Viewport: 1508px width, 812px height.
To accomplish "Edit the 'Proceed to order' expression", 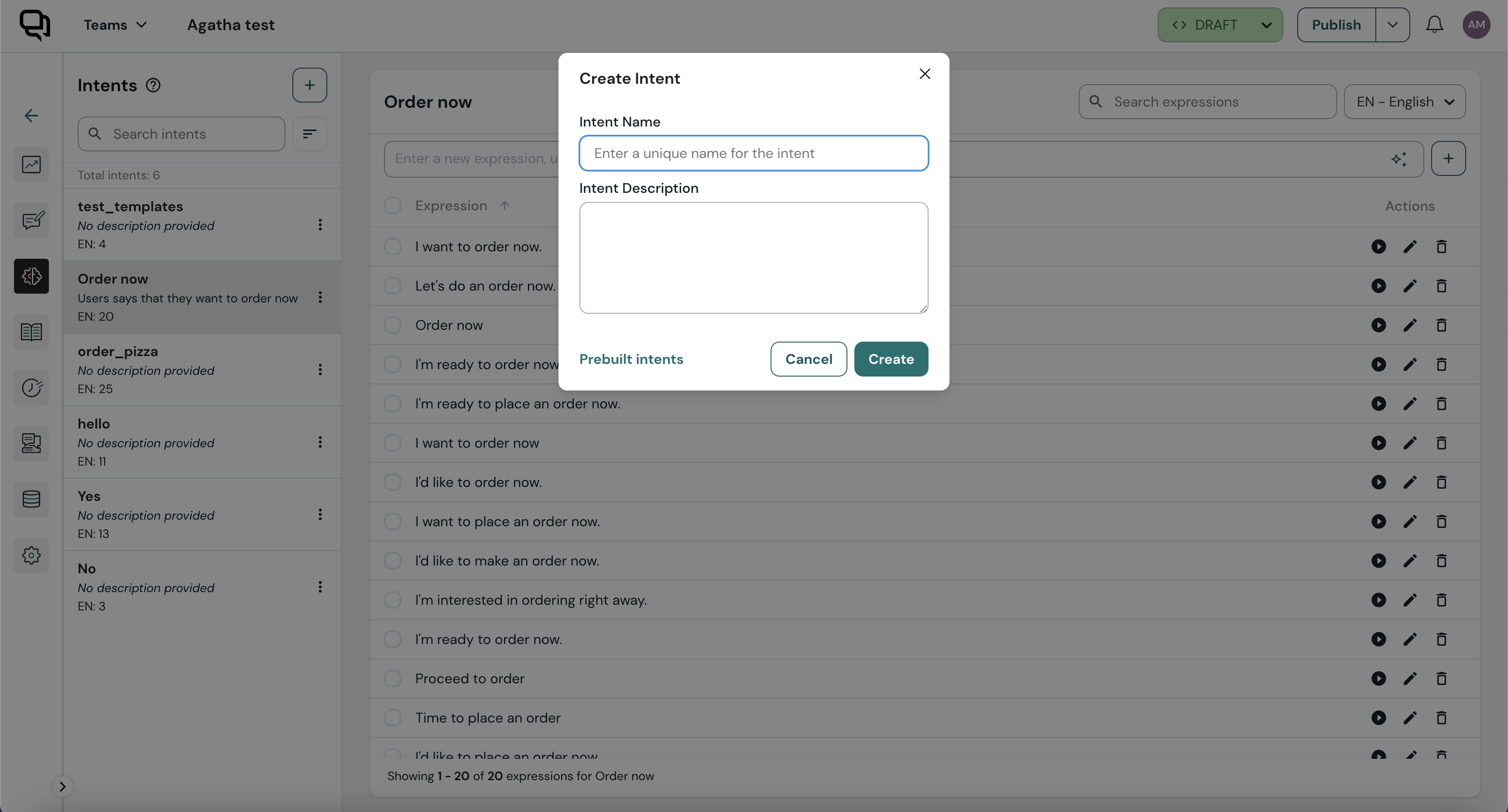I will point(1410,678).
